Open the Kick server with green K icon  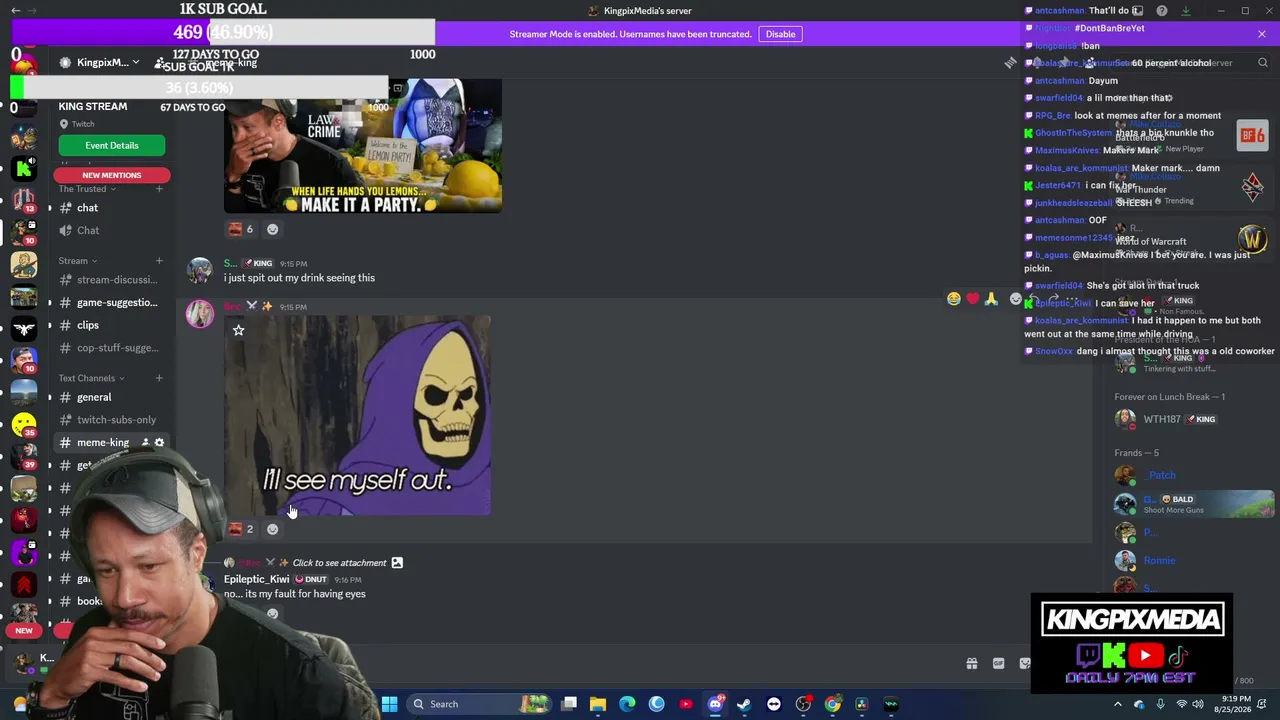pyautogui.click(x=24, y=168)
